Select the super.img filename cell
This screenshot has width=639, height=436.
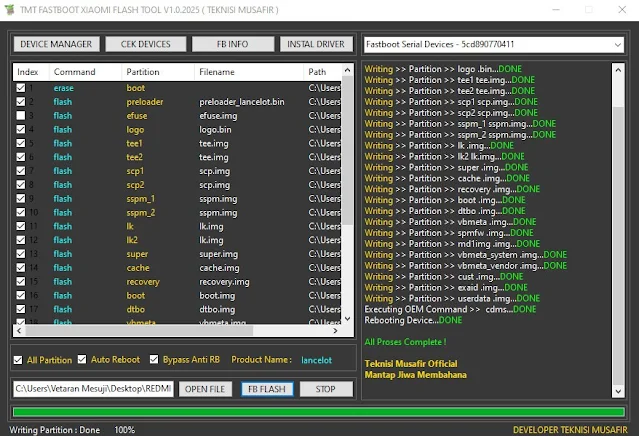click(218, 254)
